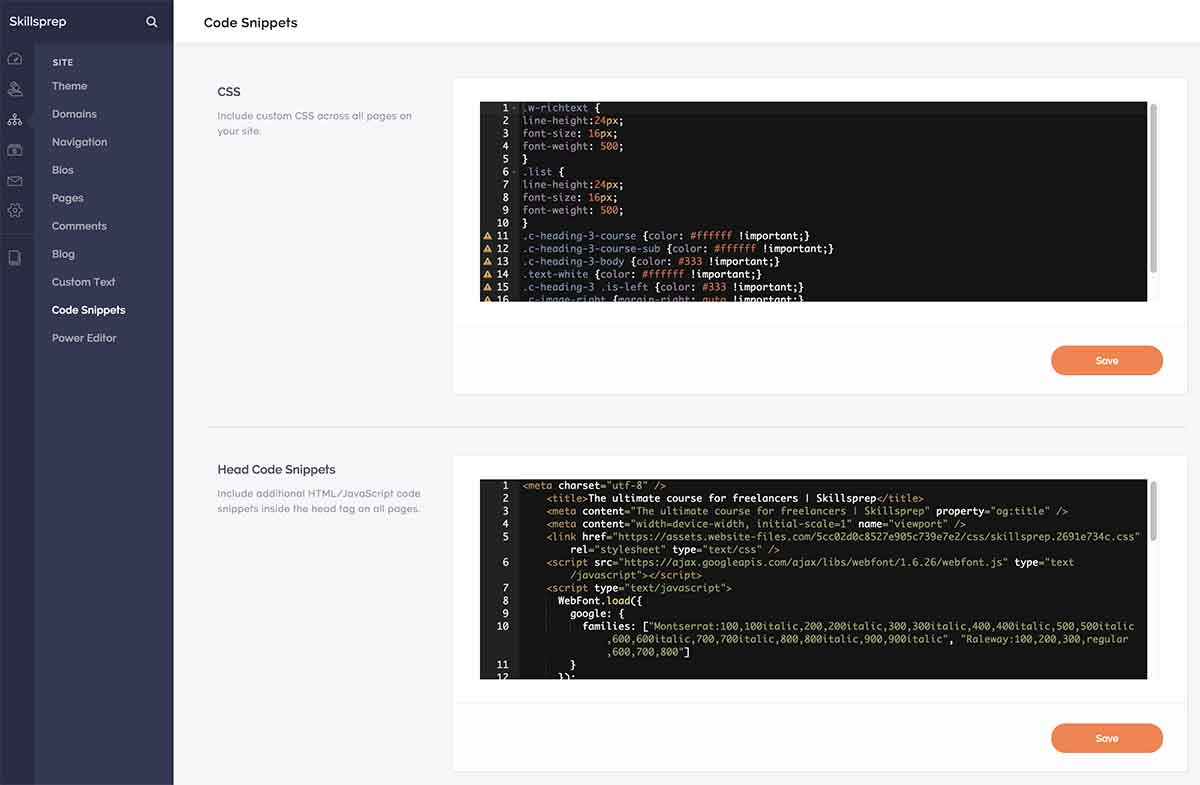The height and width of the screenshot is (785, 1200).
Task: Open the Domains settings
Action: (75, 113)
